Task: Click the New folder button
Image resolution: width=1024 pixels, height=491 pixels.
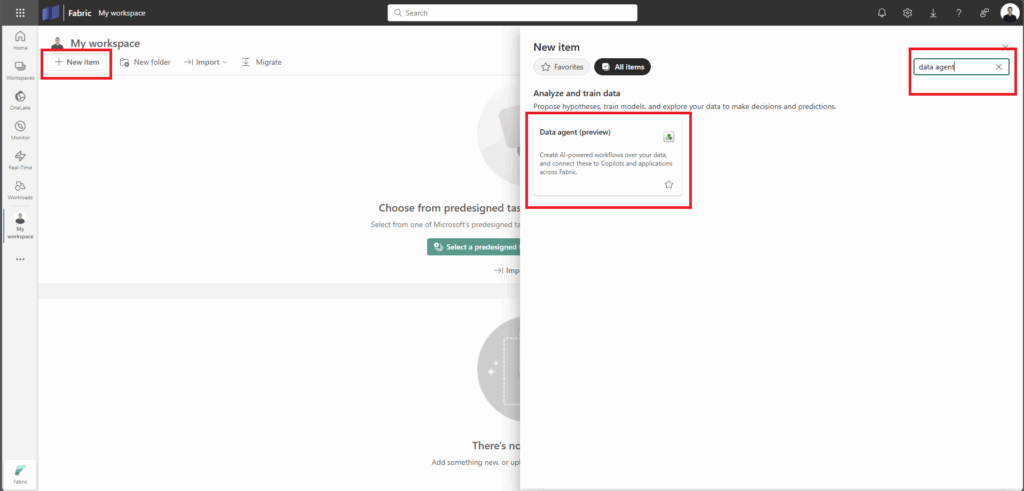Action: click(145, 62)
